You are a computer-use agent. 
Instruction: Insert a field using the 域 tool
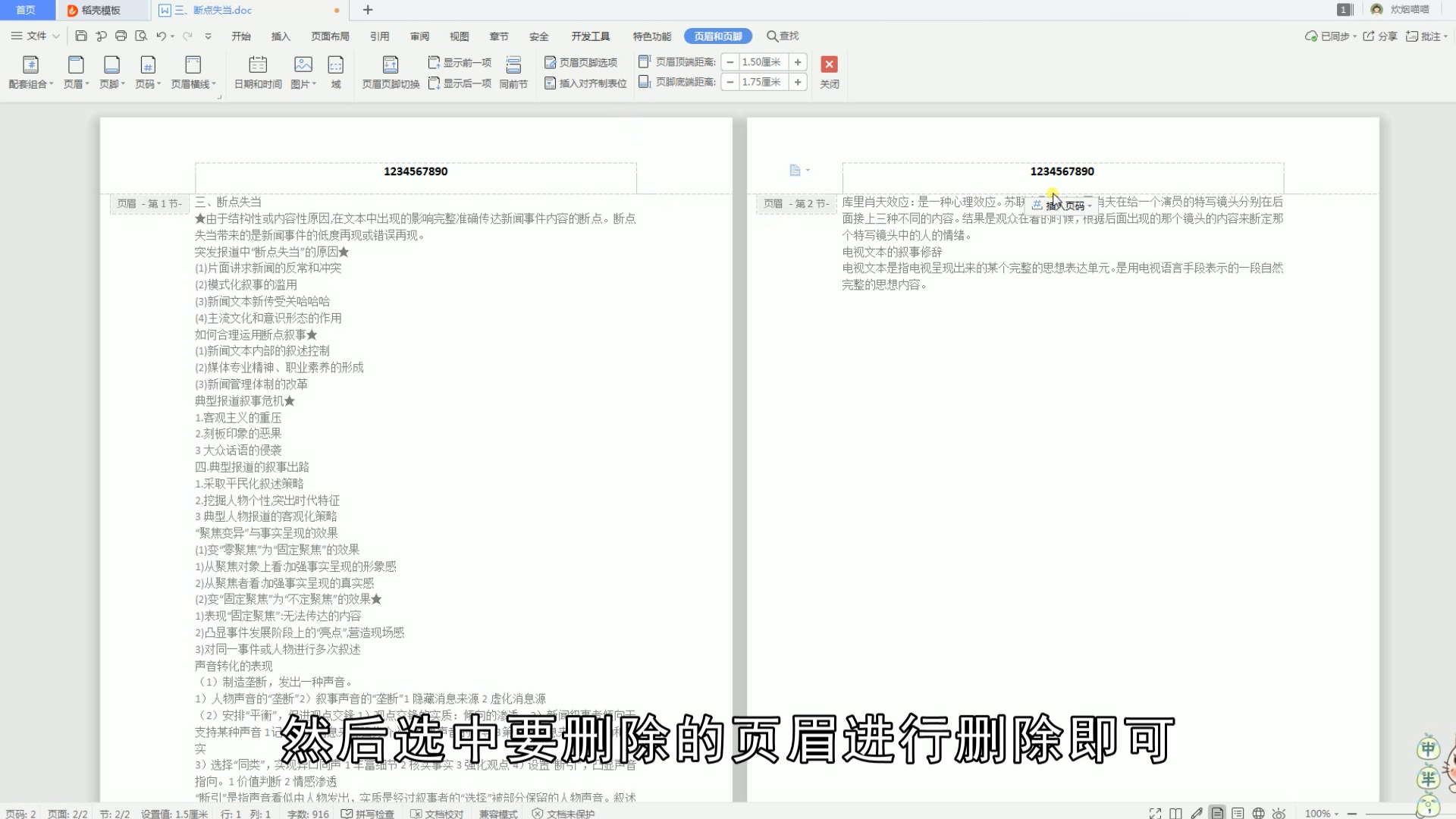[336, 72]
